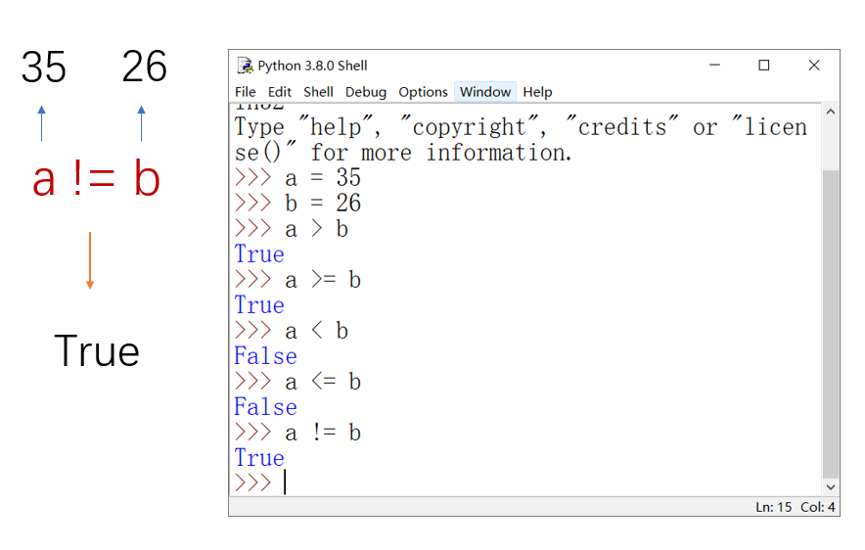Click the red "a != b" expression on the left
The image size is (865, 550).
[x=97, y=179]
